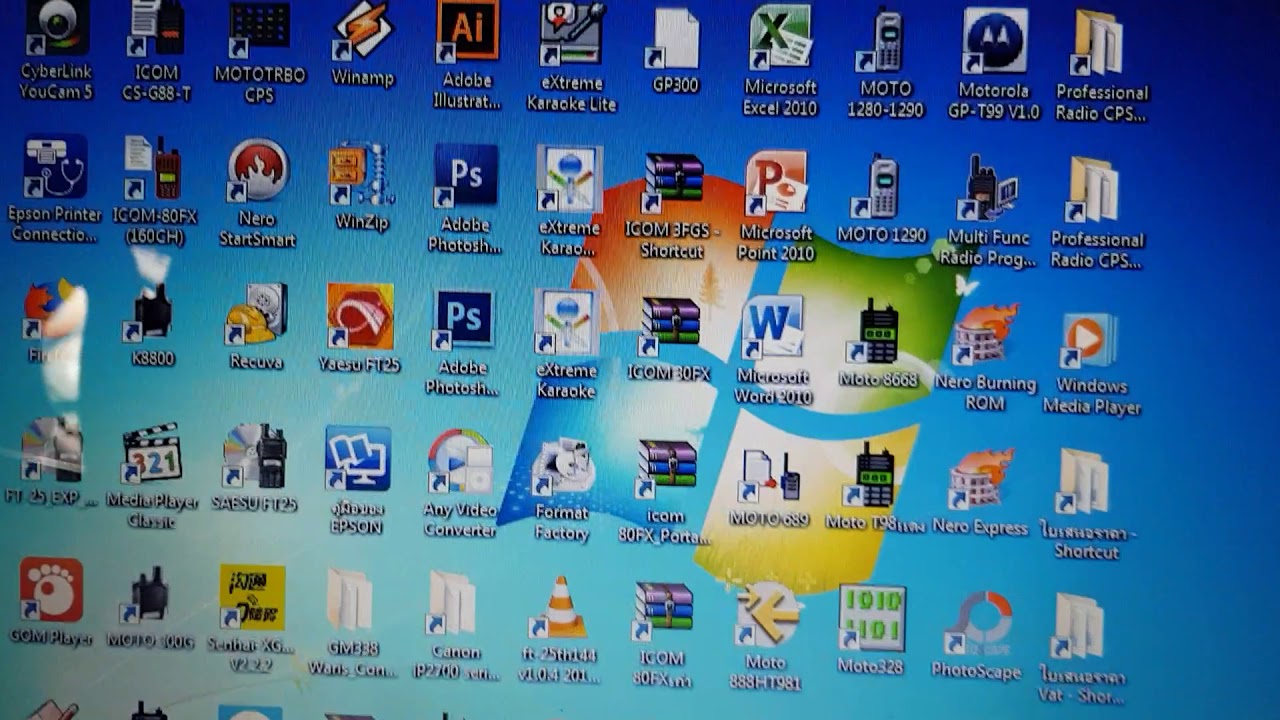Screen dimensions: 1280x720
Task: Launch Winamp from the desktop
Action: pyautogui.click(x=362, y=45)
